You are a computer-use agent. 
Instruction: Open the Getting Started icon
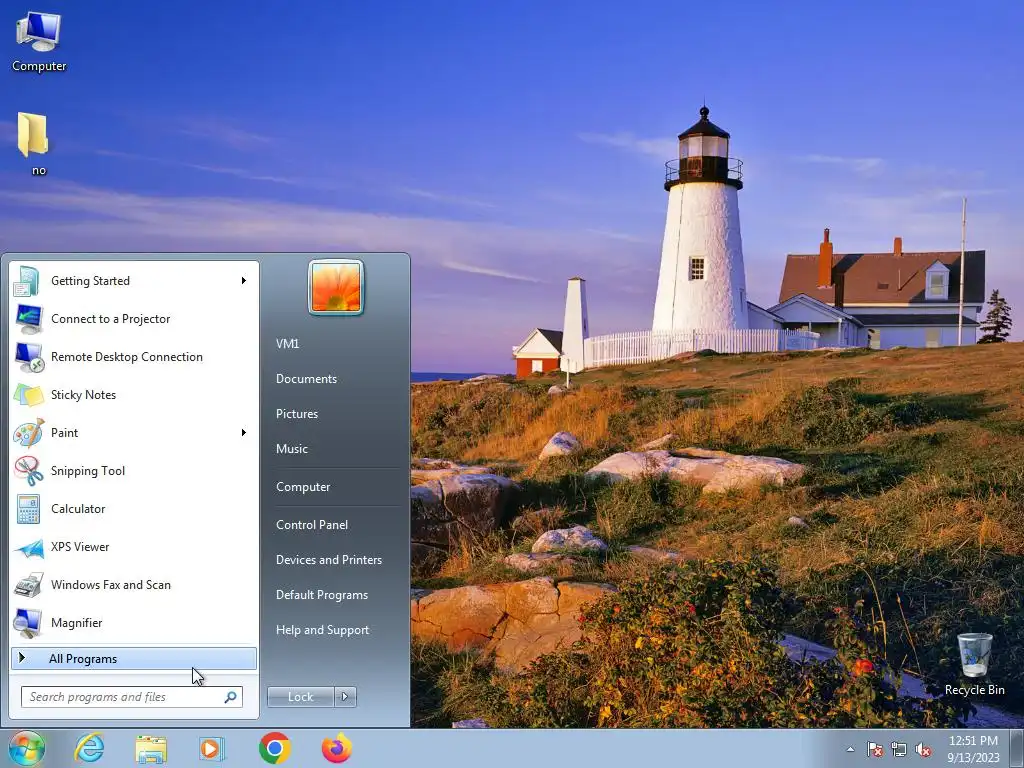click(28, 281)
